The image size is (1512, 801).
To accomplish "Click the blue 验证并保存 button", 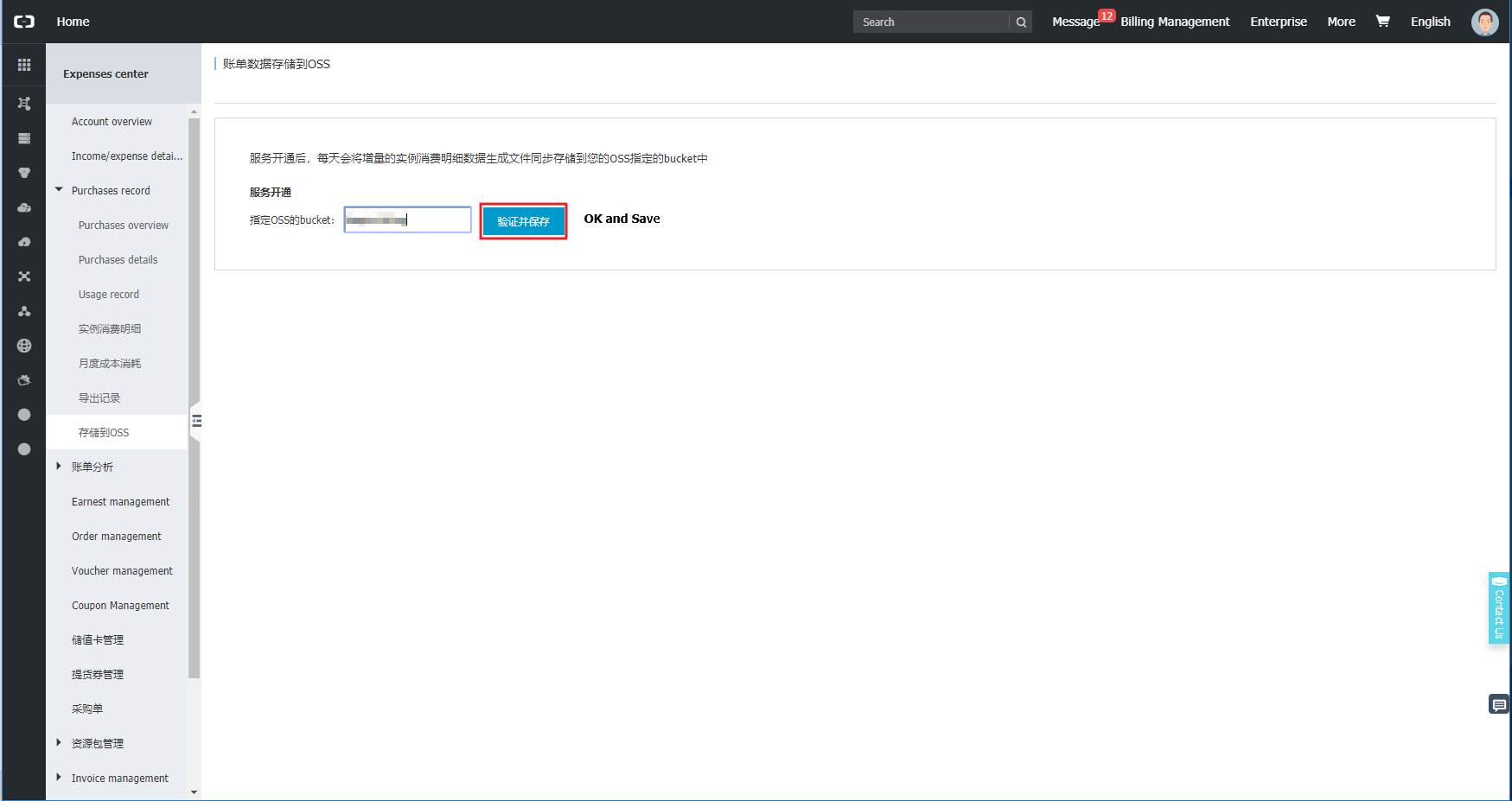I will point(523,221).
